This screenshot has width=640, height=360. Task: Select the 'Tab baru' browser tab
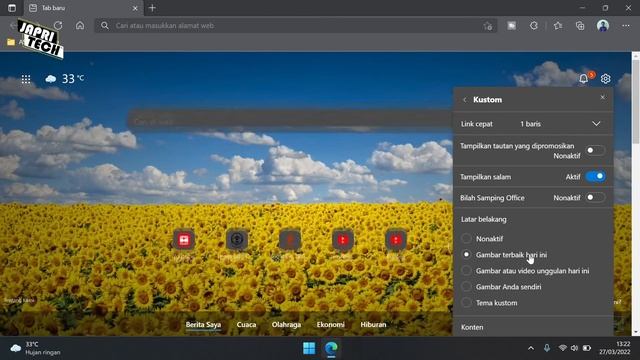tap(82, 8)
